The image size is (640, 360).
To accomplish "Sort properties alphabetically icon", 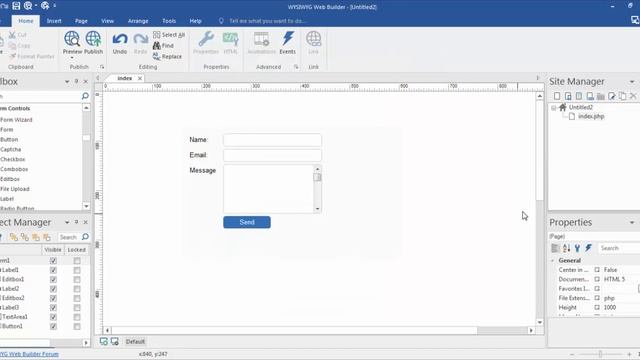I will coord(567,248).
